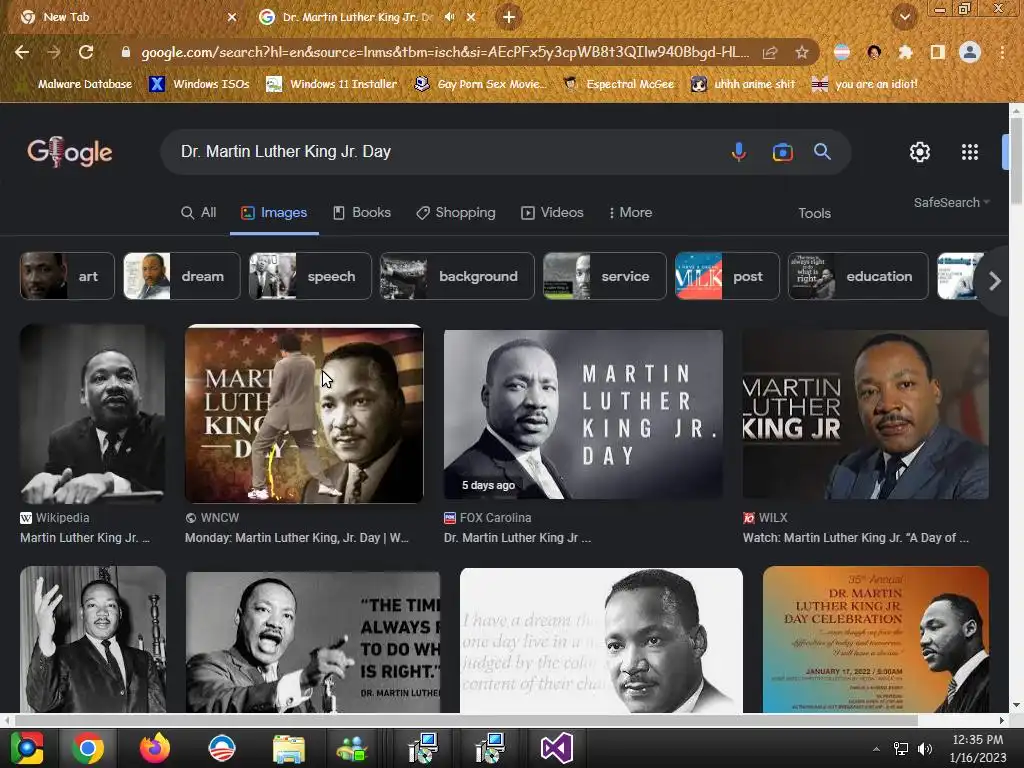This screenshot has height=768, width=1024.
Task: Open you are an idiot! bookmark
Action: click(864, 84)
